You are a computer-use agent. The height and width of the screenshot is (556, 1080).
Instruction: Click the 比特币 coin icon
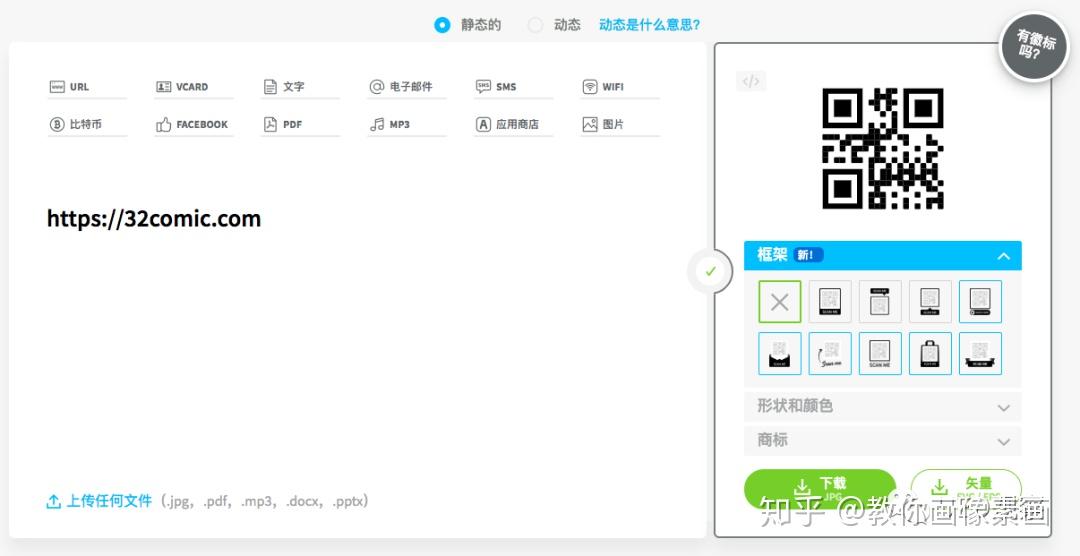pos(57,125)
